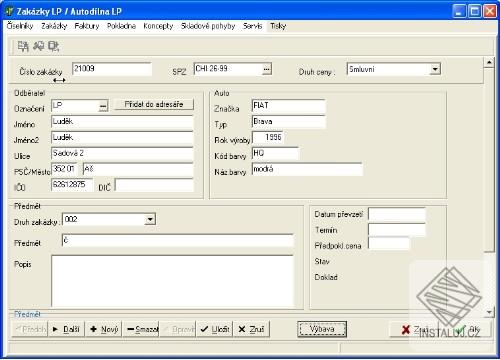Open the Servis menu

pyautogui.click(x=253, y=26)
